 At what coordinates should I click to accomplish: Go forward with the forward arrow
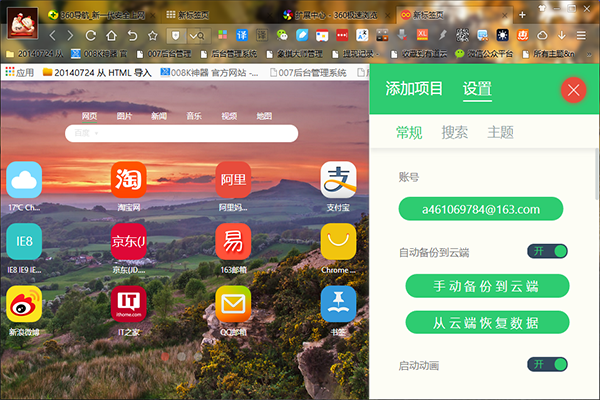coord(70,36)
